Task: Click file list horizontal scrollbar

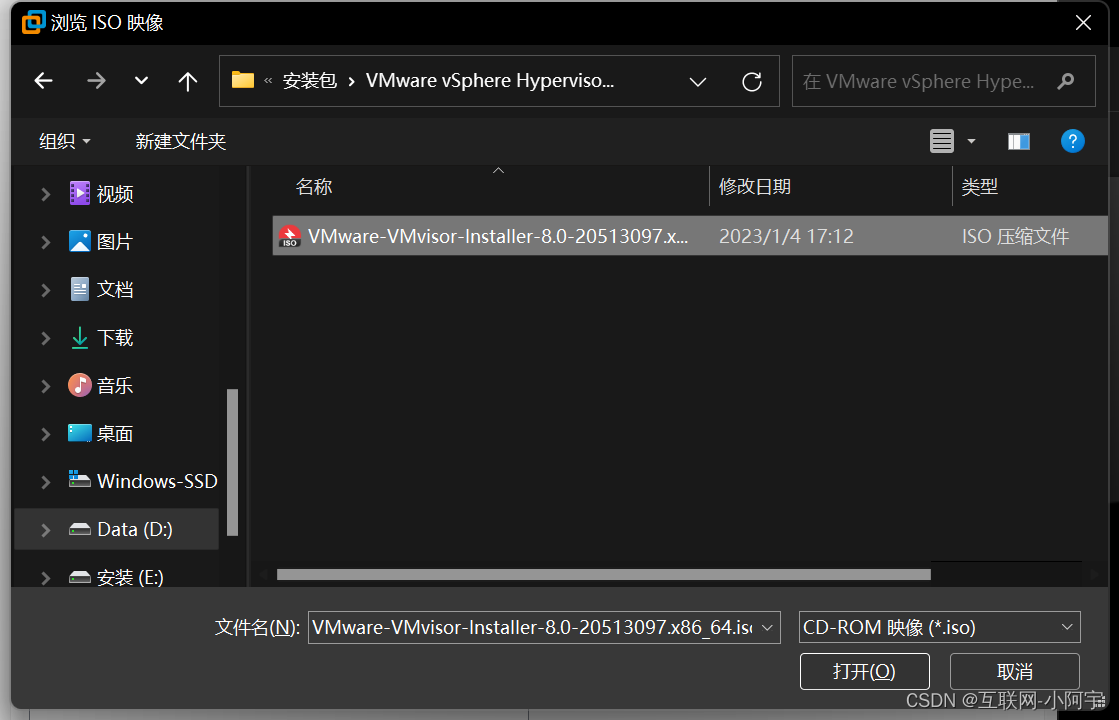Action: (x=604, y=574)
